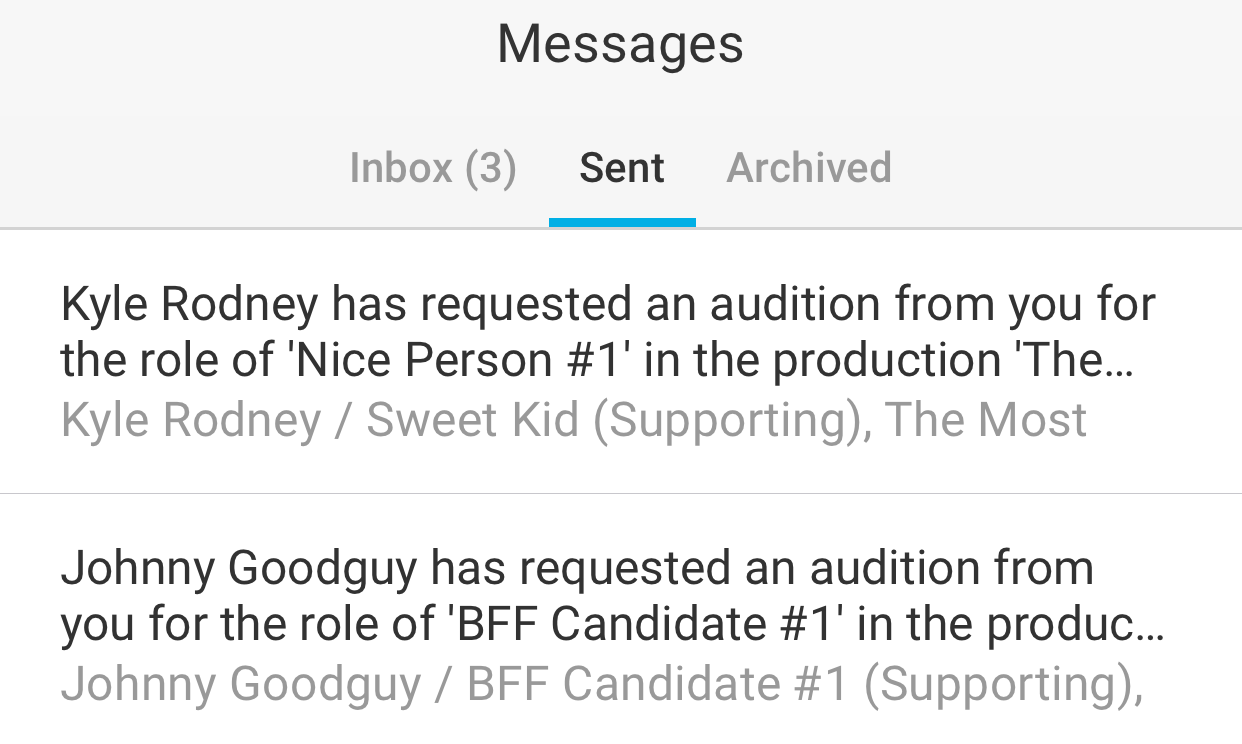Click the divider between the two messages
The image size is (1242, 744).
pyautogui.click(x=620, y=493)
